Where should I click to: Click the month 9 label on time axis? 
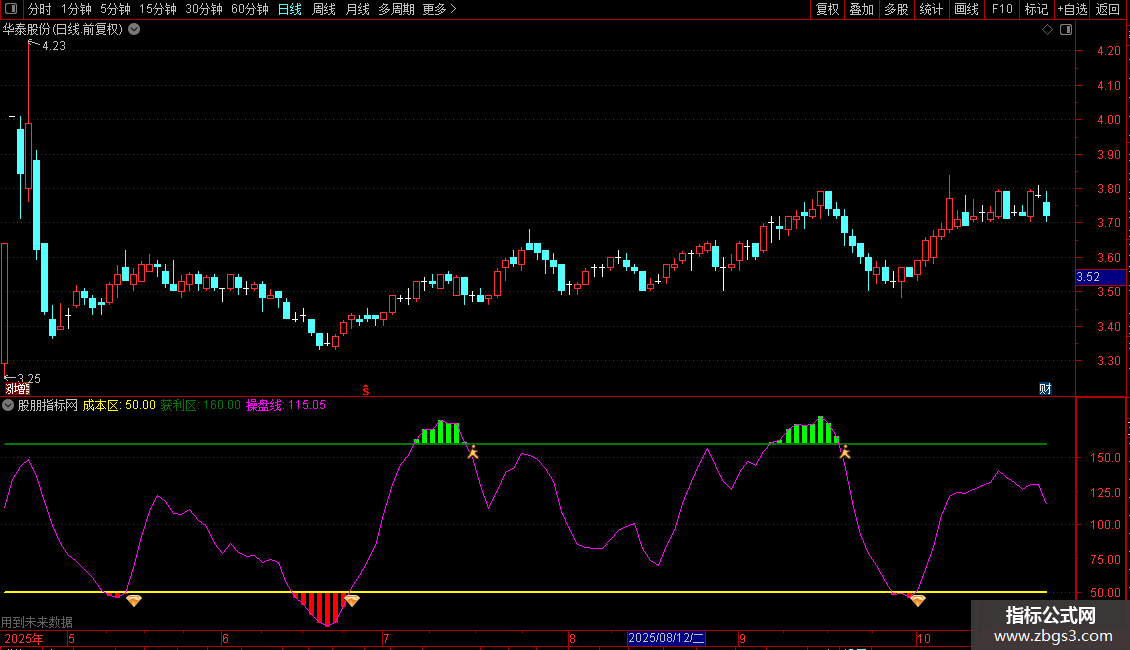coord(742,638)
